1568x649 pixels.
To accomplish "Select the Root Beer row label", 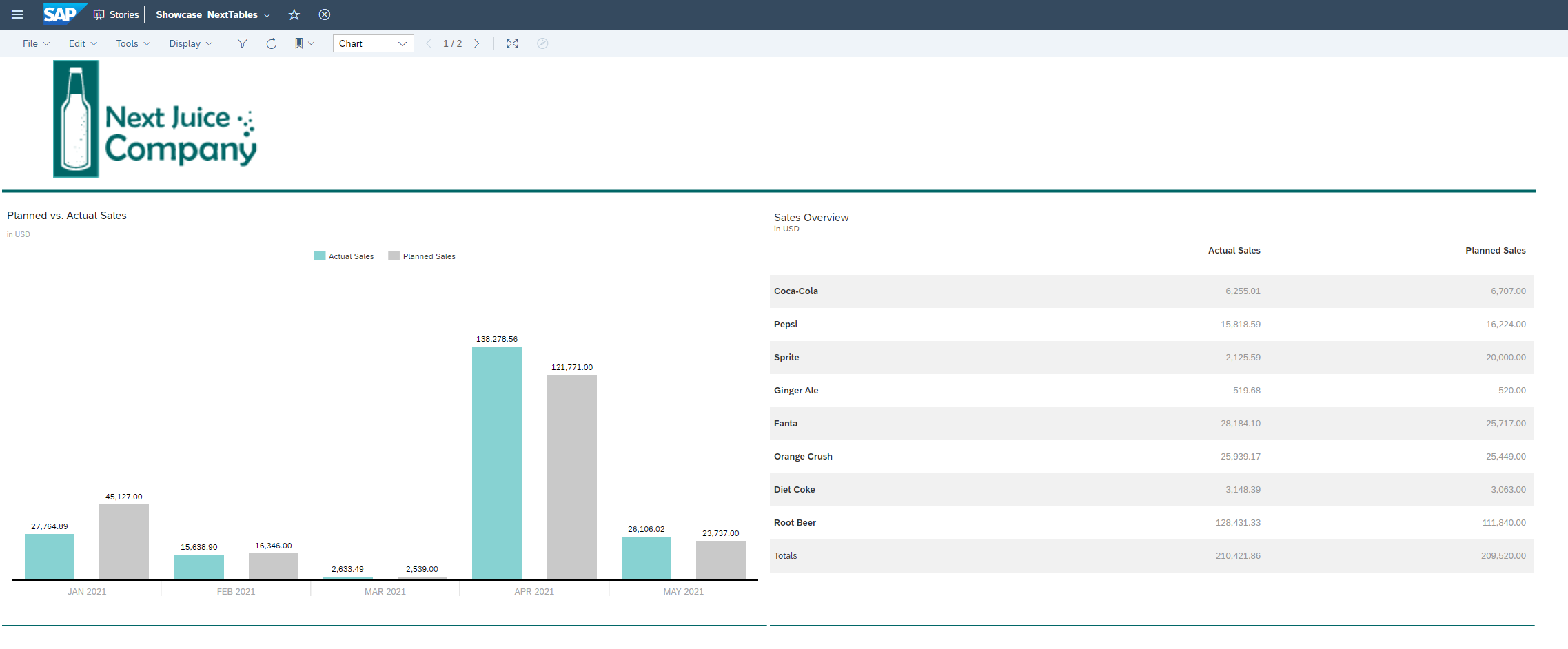I will coord(795,523).
